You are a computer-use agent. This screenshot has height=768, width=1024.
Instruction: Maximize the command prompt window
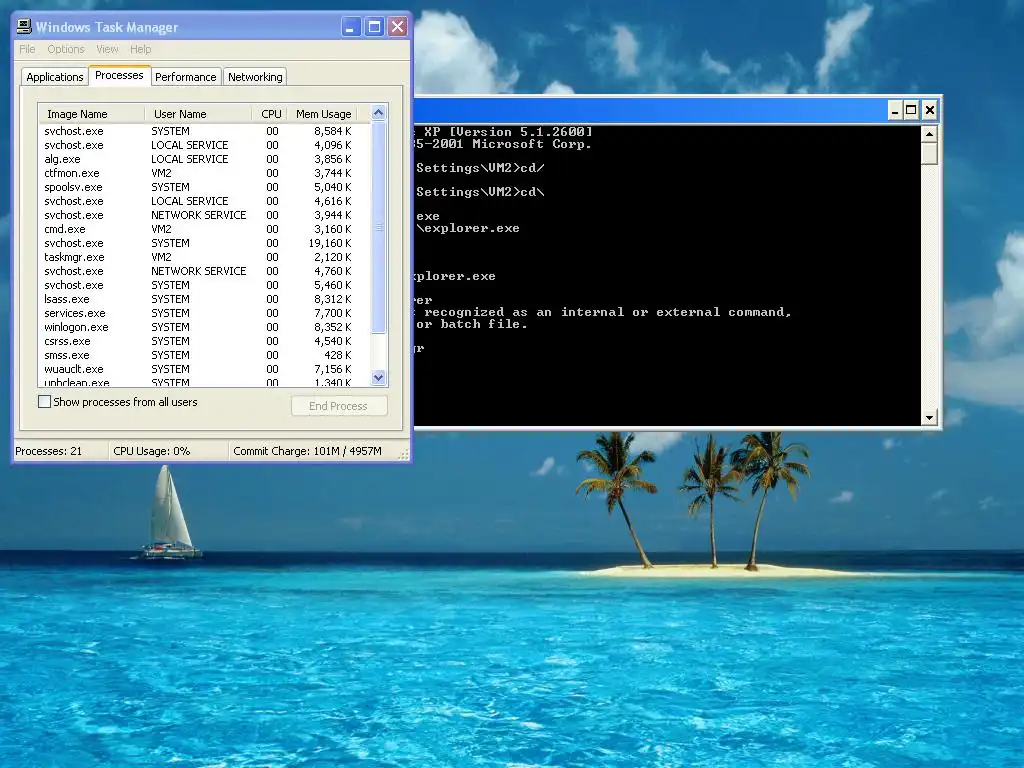(x=911, y=110)
